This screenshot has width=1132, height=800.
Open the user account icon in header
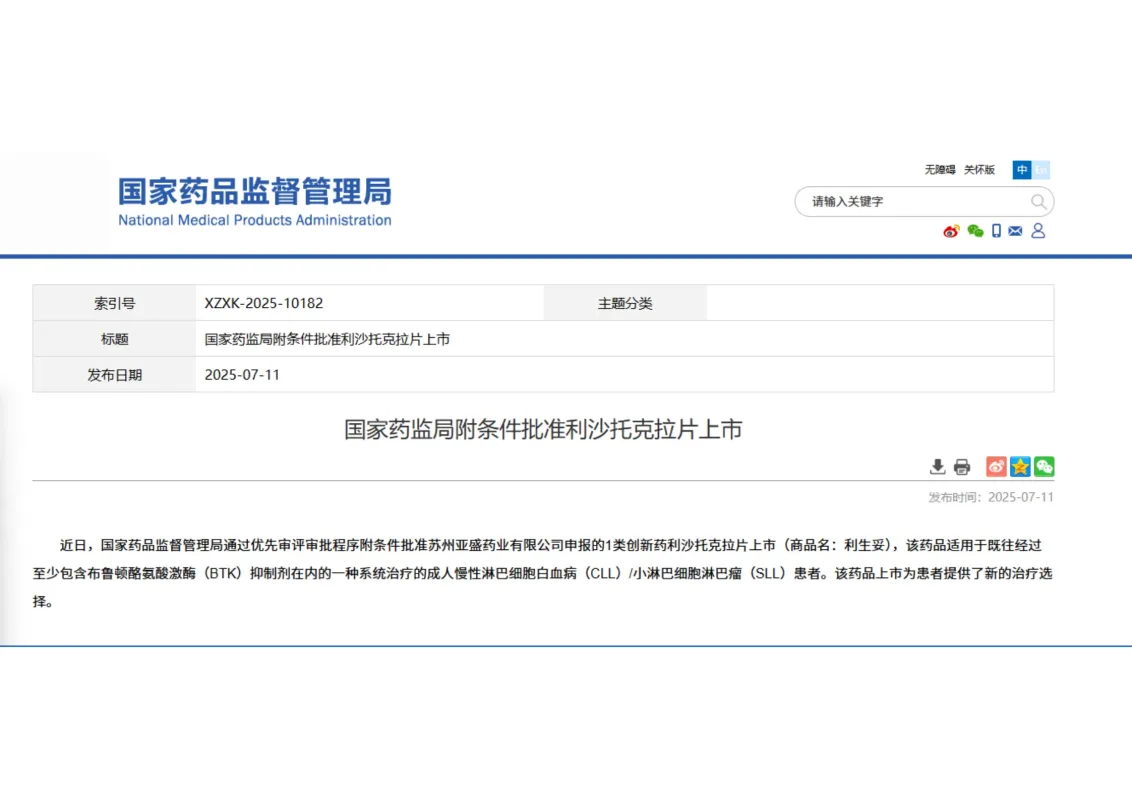pyautogui.click(x=1038, y=231)
